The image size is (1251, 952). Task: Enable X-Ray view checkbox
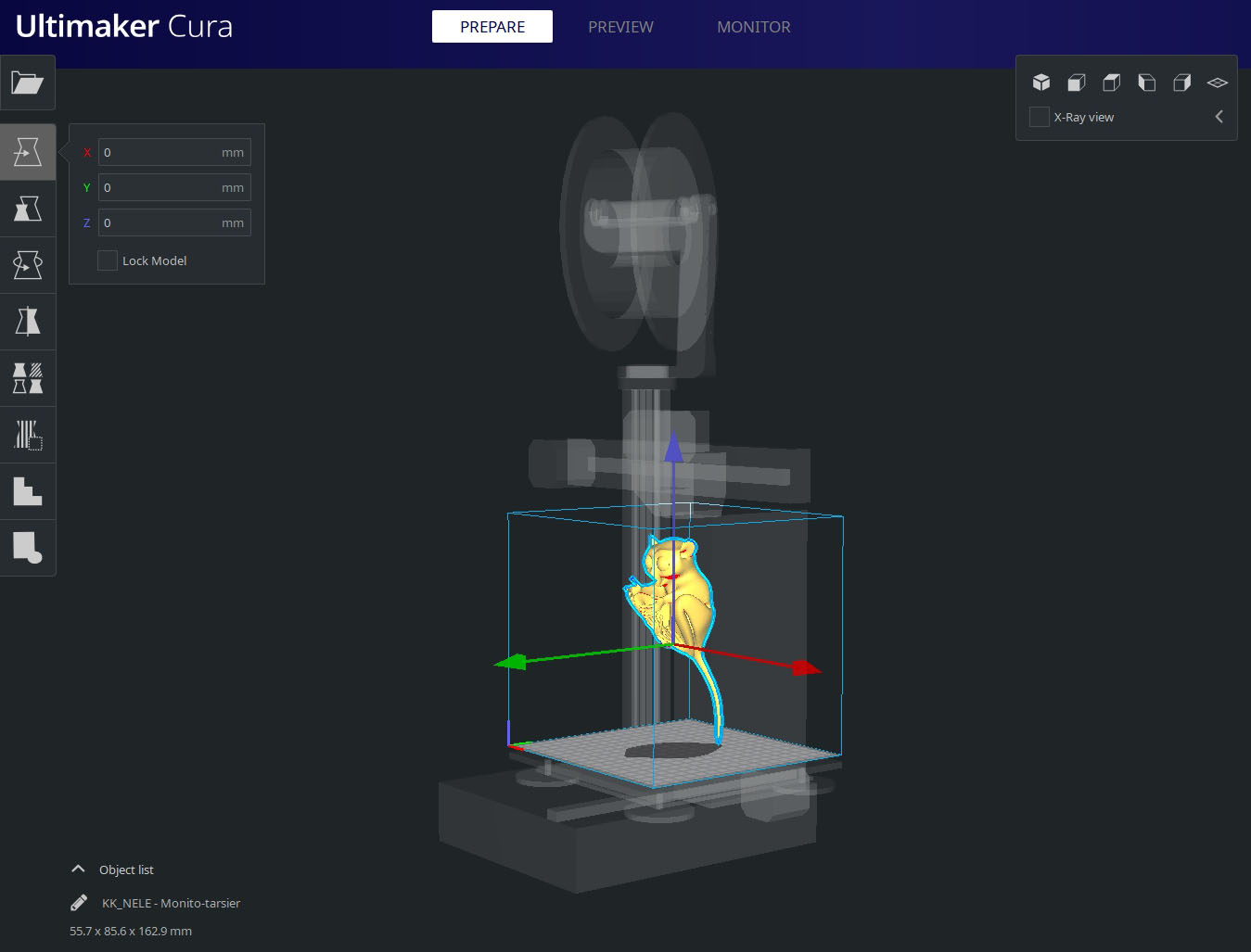[1040, 117]
